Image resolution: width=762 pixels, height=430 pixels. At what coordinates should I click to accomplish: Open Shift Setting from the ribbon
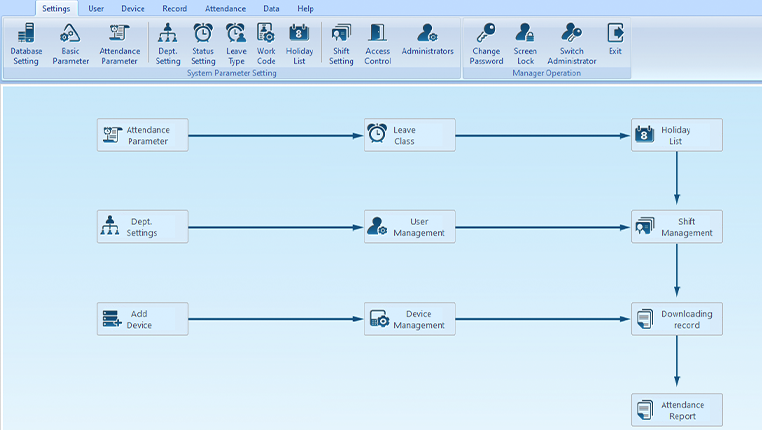tap(341, 43)
